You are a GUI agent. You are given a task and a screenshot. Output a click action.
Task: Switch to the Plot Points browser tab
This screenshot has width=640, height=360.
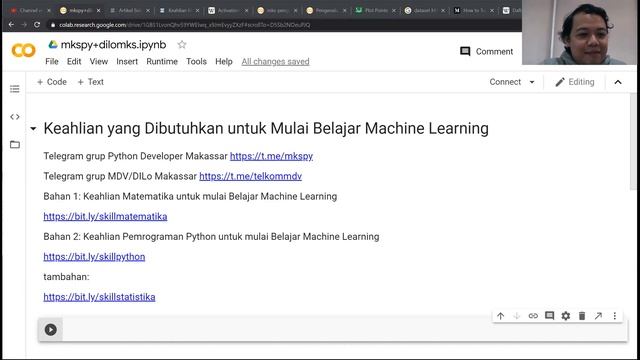(x=376, y=11)
